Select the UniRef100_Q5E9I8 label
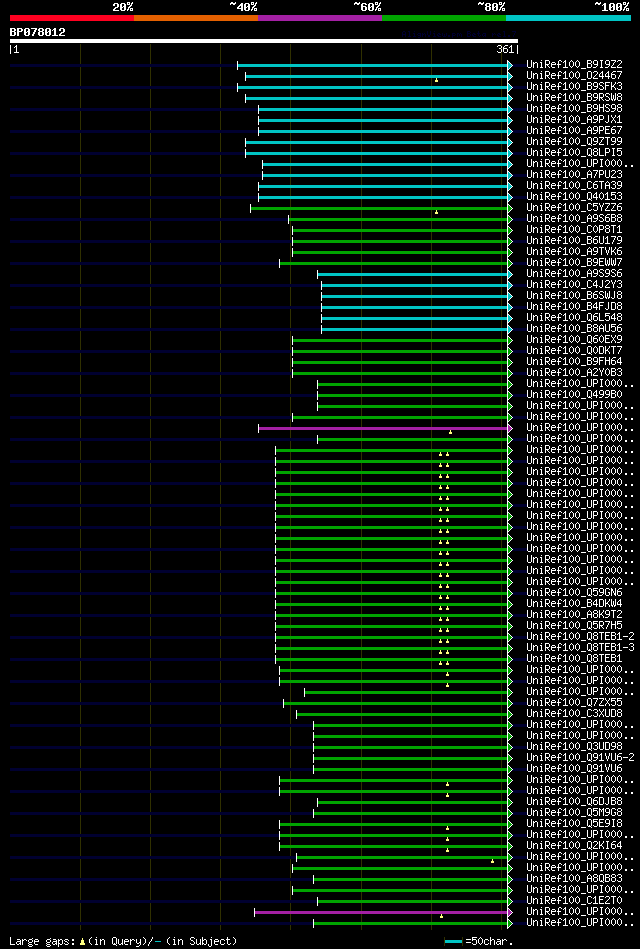 click(575, 823)
